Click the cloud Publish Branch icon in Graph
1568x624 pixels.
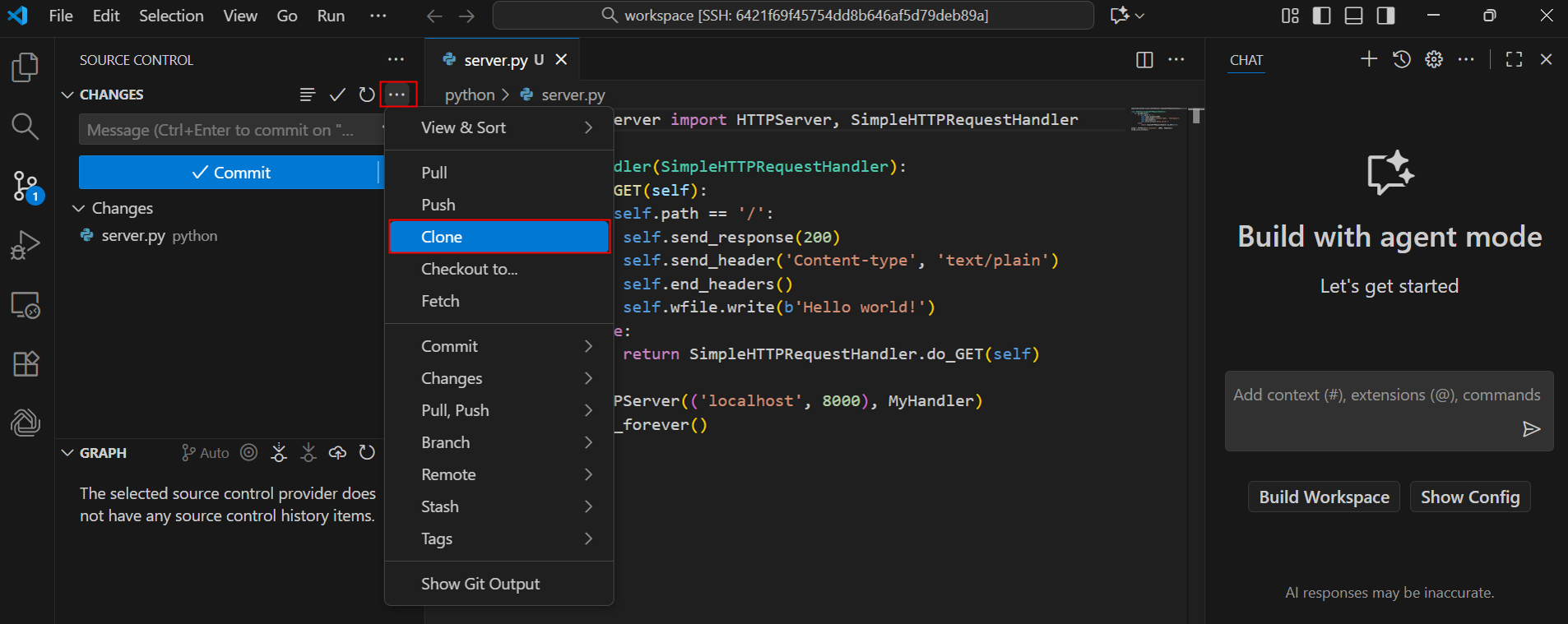[337, 452]
